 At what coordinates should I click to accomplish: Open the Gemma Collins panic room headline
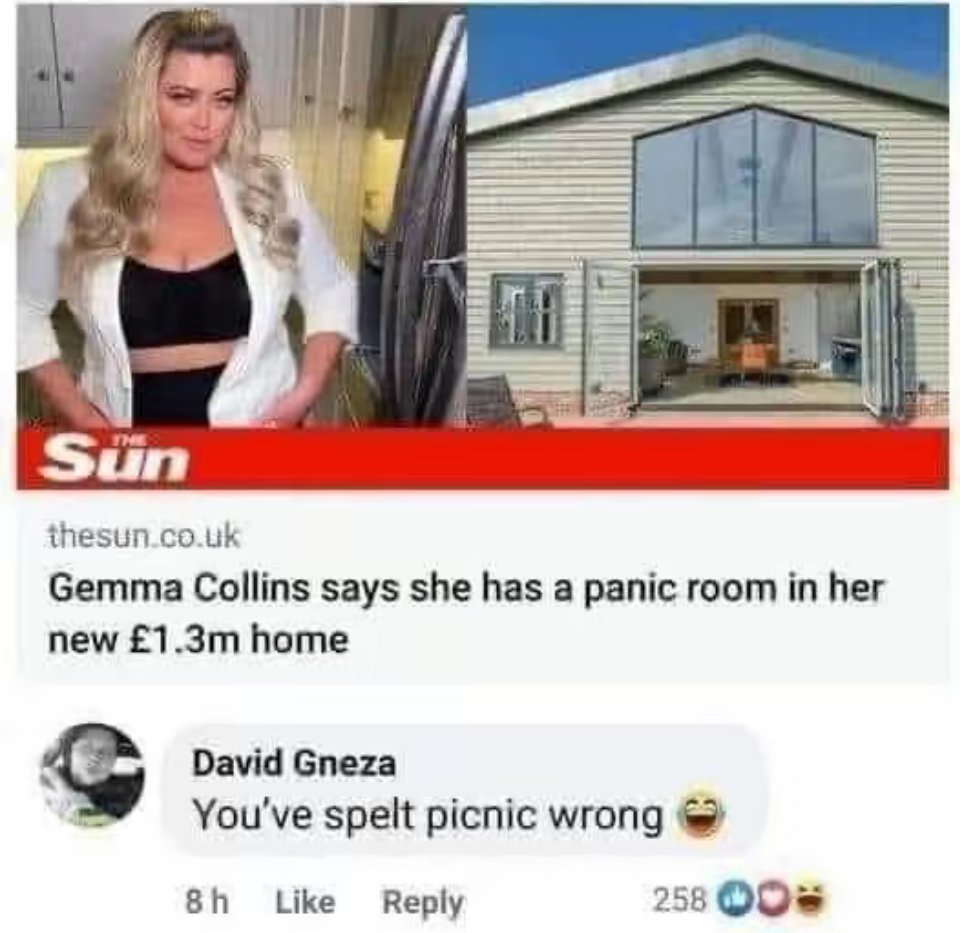466,614
